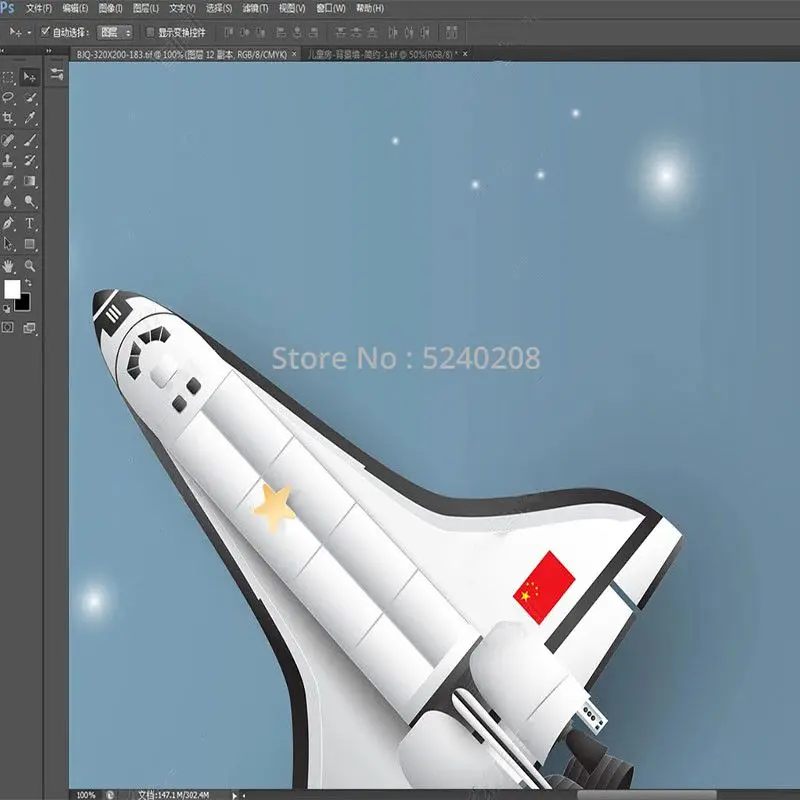Select the Clone Stamp tool
The height and width of the screenshot is (800, 800).
pyautogui.click(x=8, y=161)
